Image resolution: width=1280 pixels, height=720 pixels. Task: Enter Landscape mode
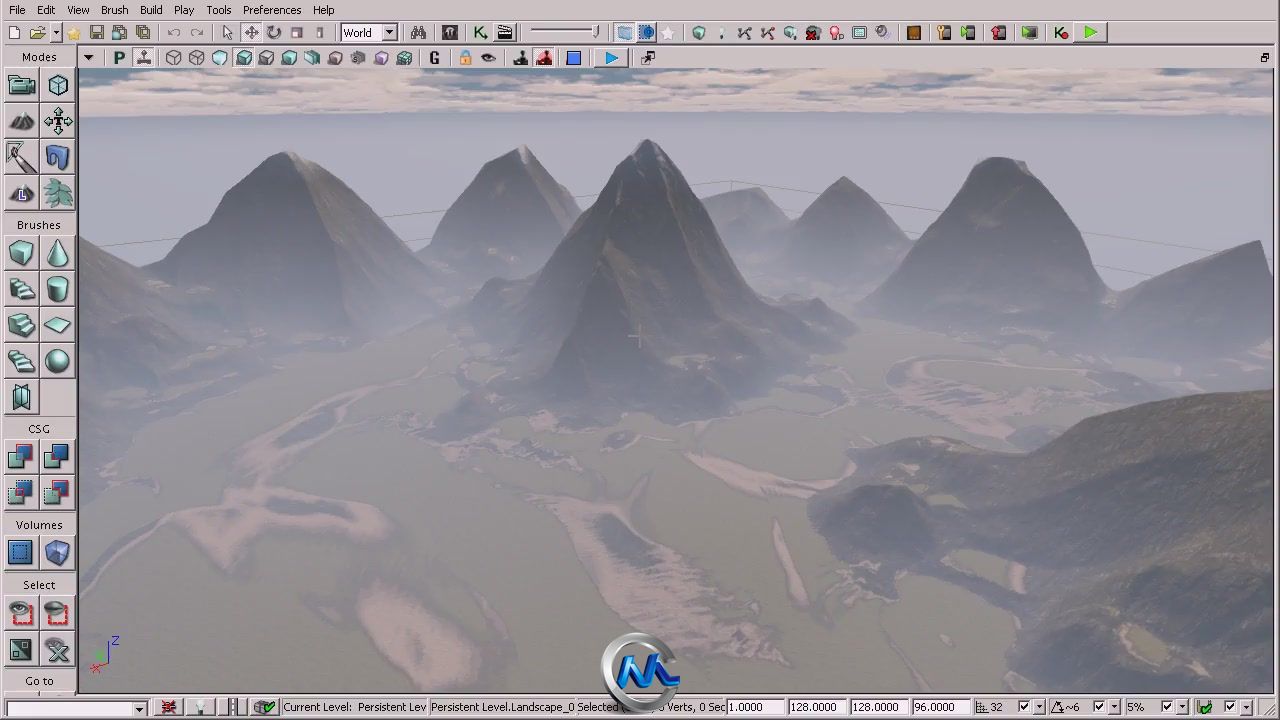[21, 194]
